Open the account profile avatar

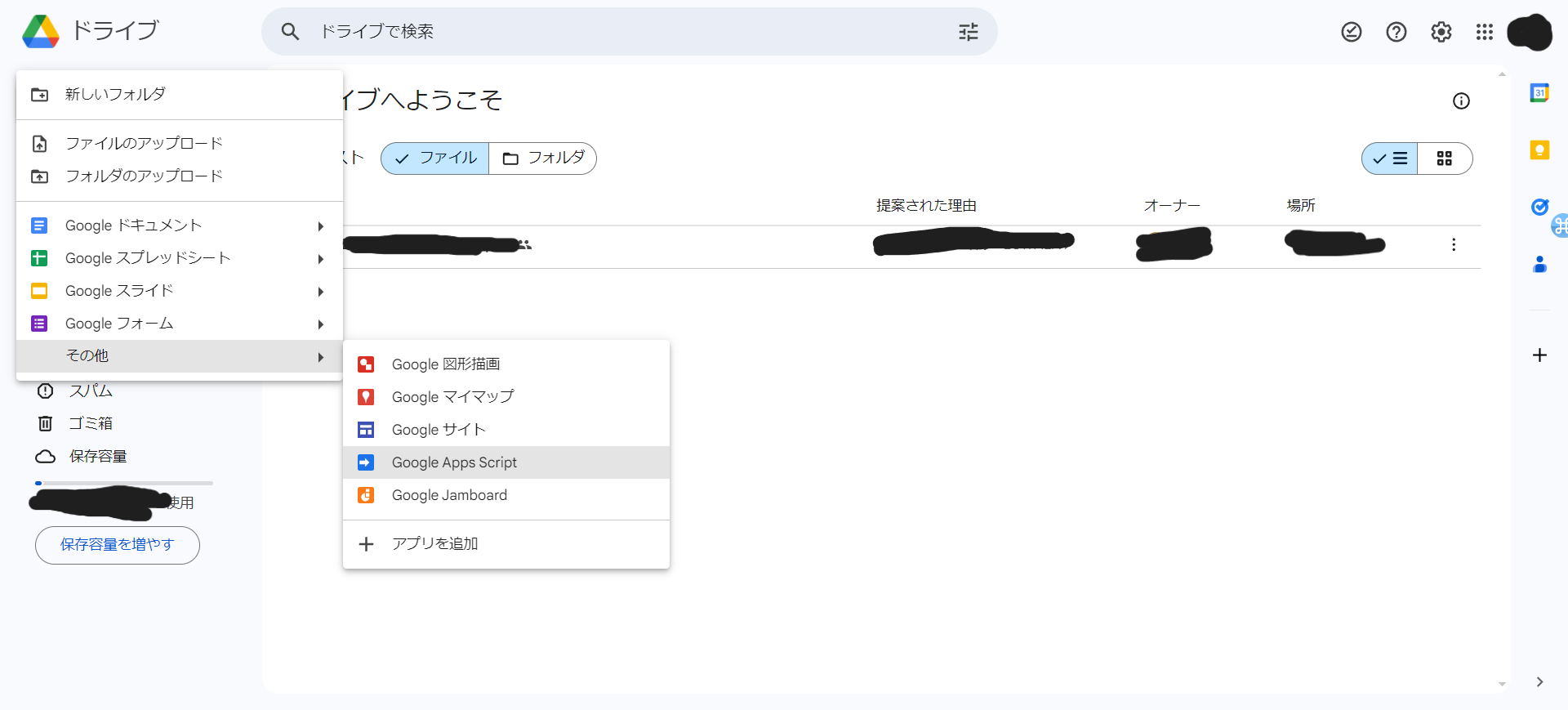[x=1530, y=33]
